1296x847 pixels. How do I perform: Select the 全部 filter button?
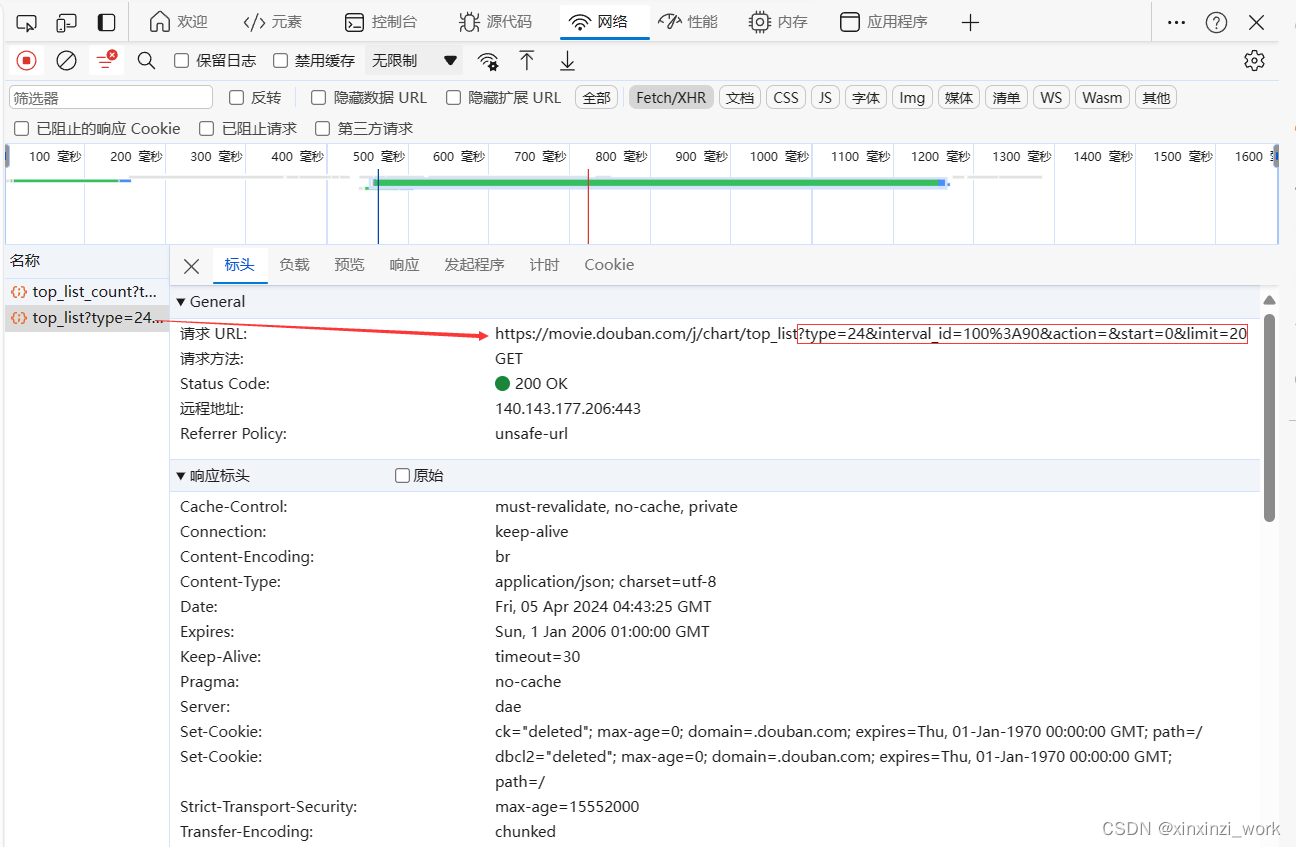(x=596, y=98)
